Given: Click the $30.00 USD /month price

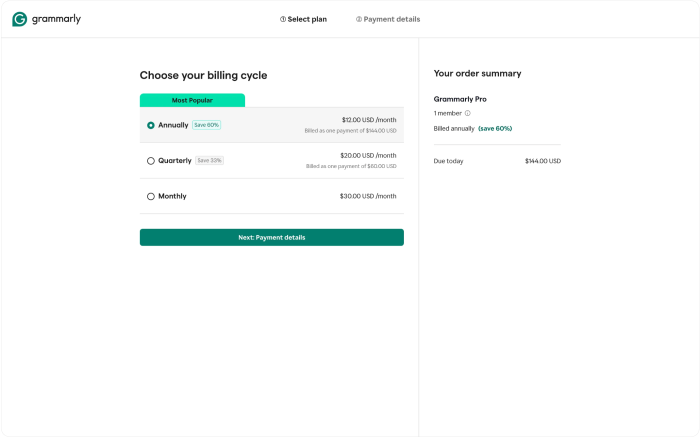Looking at the screenshot, I should click(368, 196).
